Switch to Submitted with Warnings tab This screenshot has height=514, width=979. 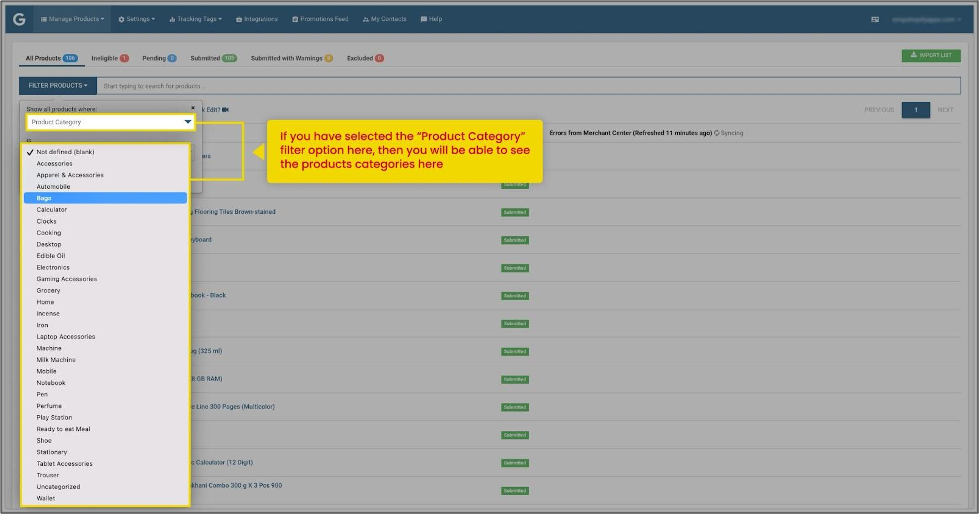point(292,58)
